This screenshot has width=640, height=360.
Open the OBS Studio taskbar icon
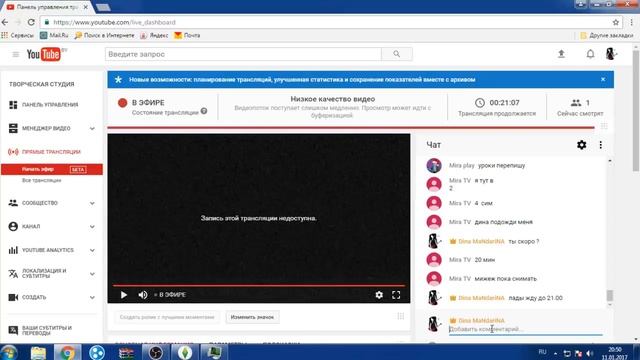tap(156, 353)
